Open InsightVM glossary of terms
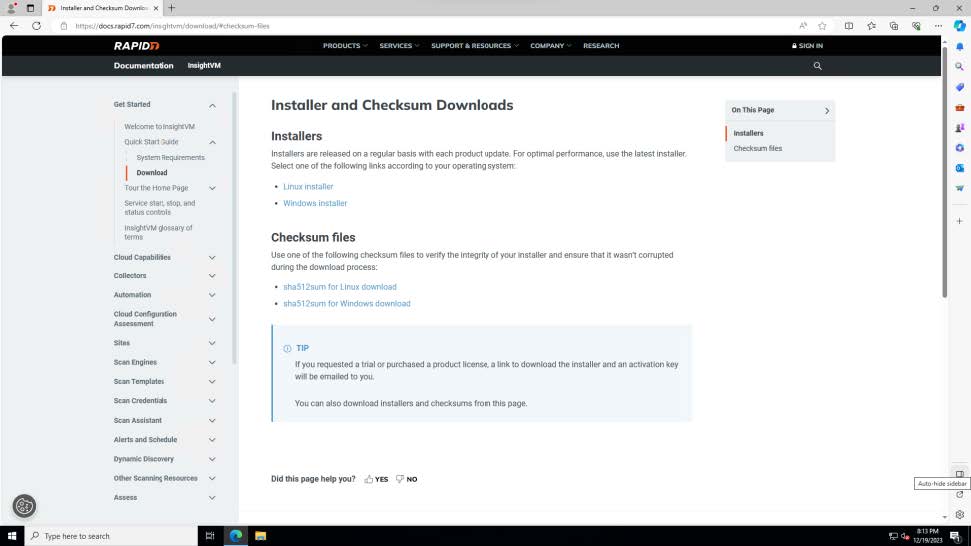The width and height of the screenshot is (971, 546). [159, 232]
